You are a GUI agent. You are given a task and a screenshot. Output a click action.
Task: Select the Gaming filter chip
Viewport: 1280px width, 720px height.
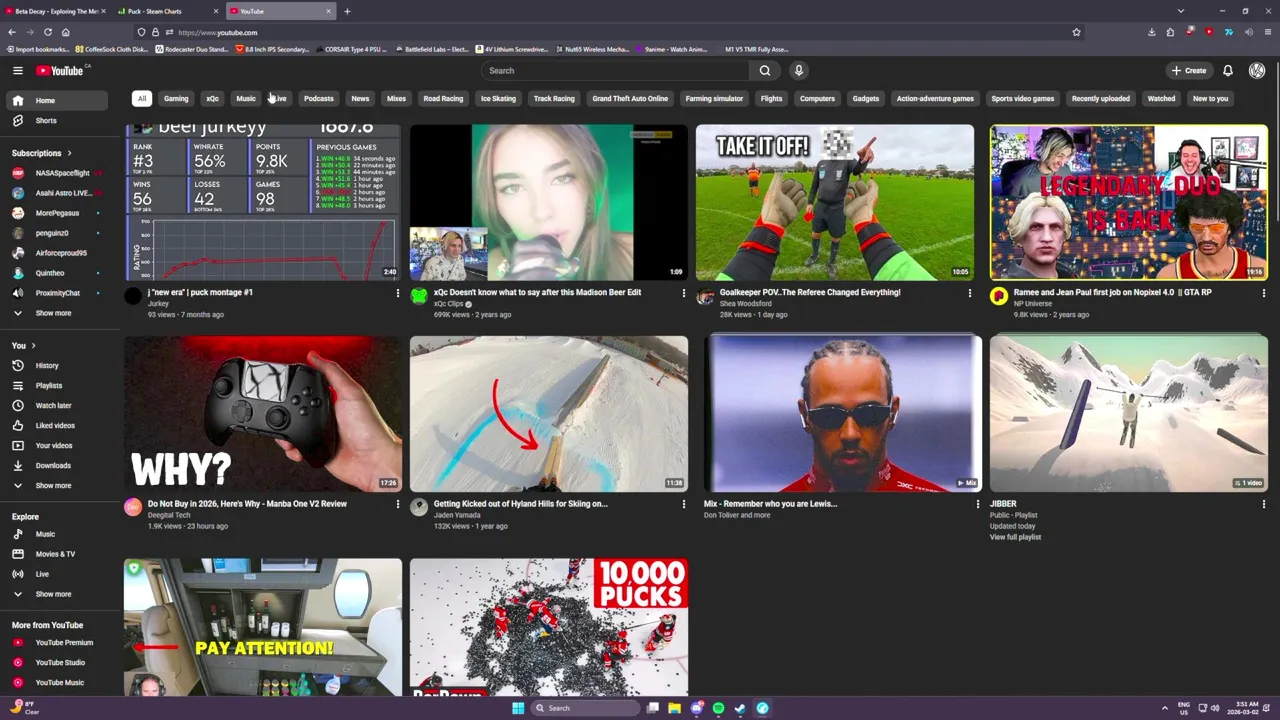coord(176,98)
